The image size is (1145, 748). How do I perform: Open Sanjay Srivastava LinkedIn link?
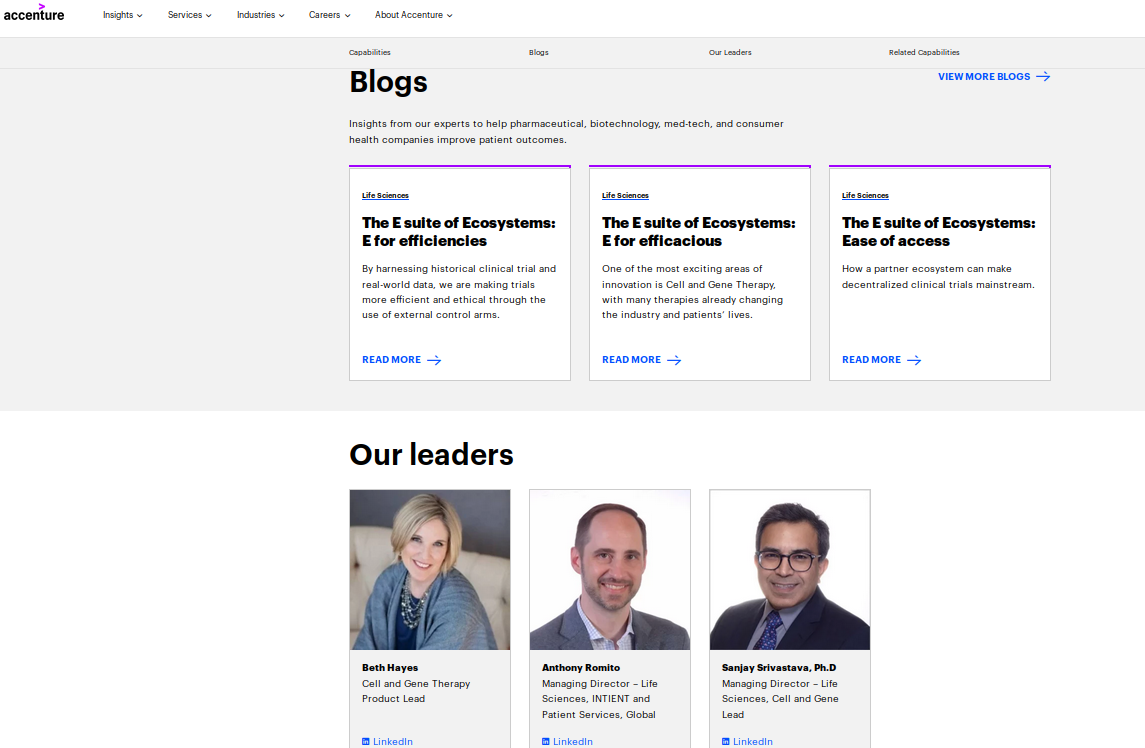click(748, 741)
